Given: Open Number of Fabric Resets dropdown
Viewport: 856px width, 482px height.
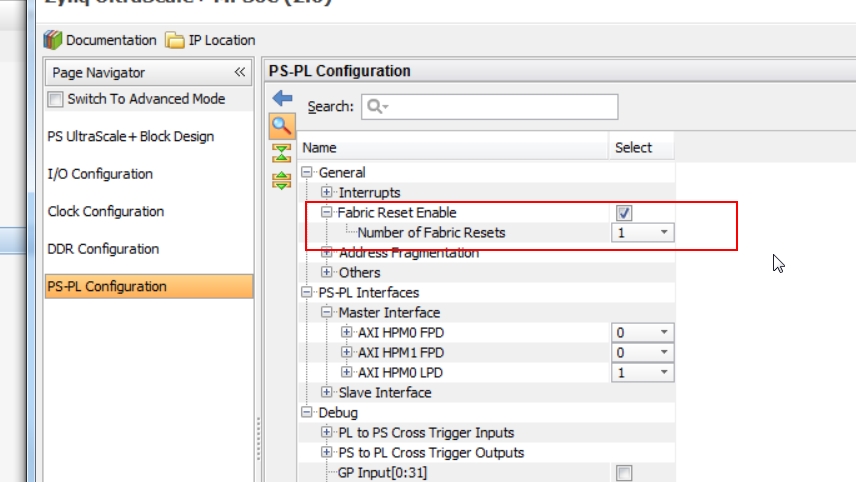Looking at the screenshot, I should (x=664, y=233).
